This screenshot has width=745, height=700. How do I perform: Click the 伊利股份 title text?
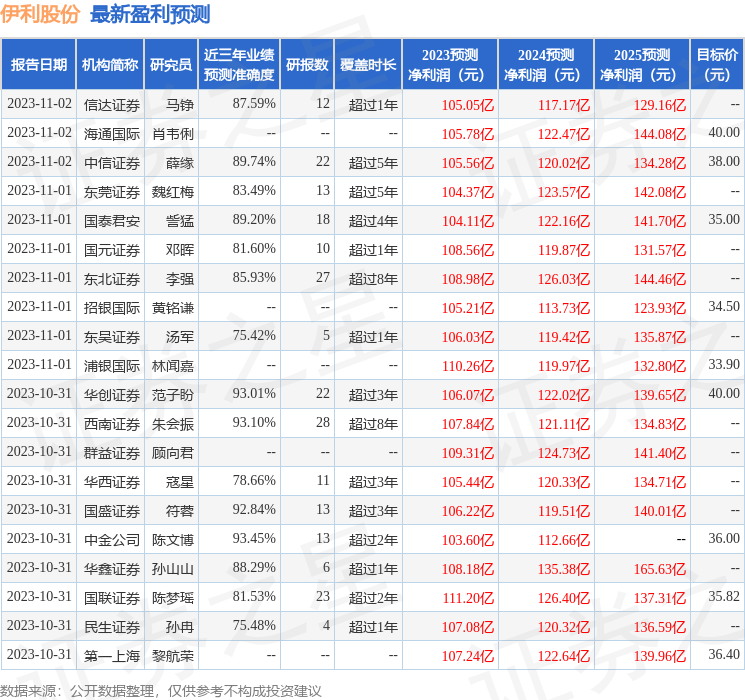pos(40,14)
